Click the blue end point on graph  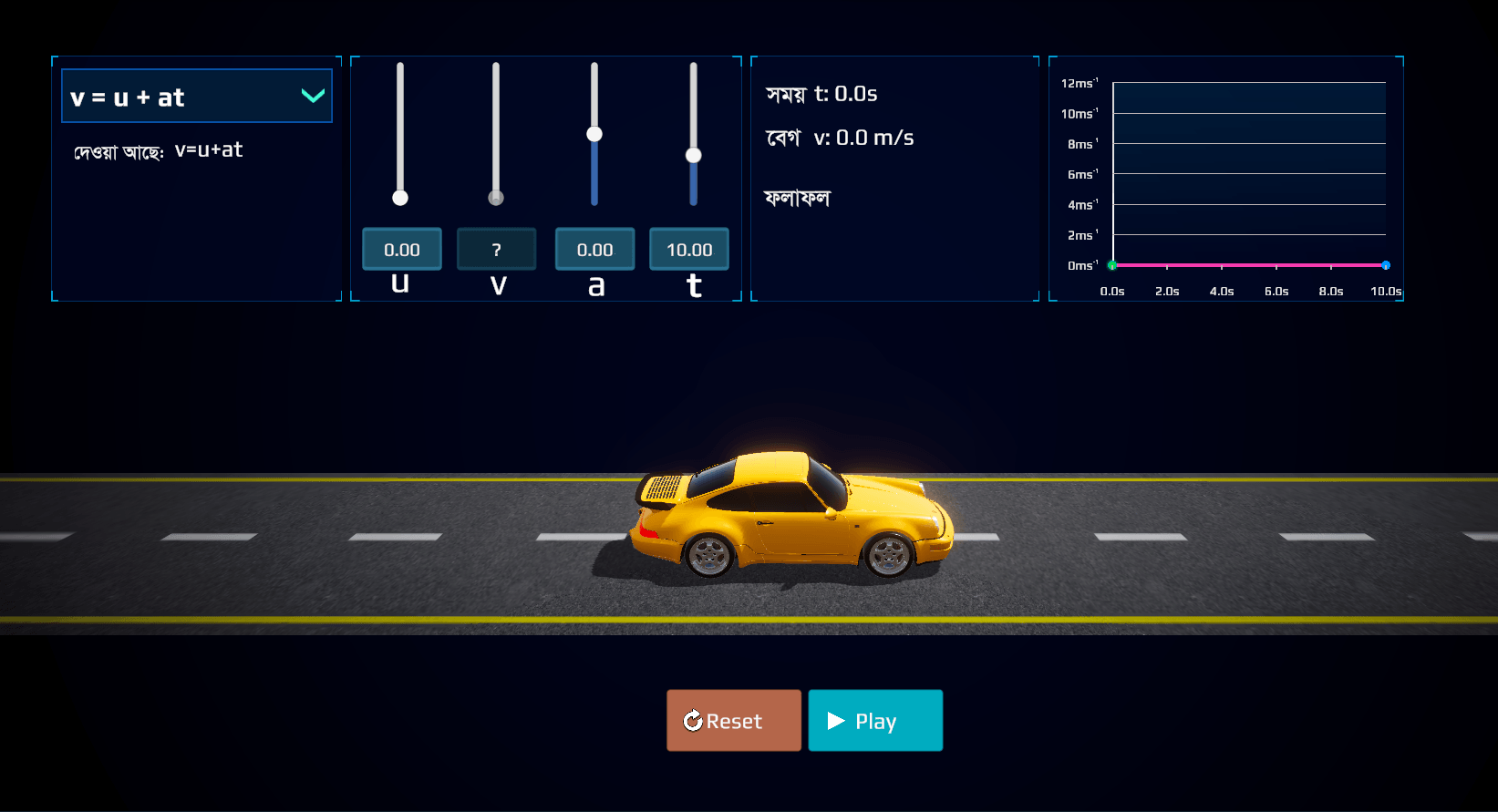(x=1385, y=265)
